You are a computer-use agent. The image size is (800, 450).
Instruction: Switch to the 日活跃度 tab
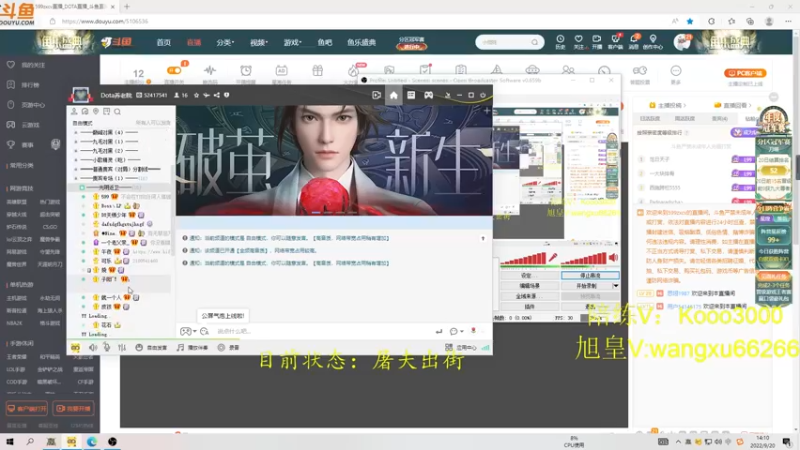(x=649, y=118)
